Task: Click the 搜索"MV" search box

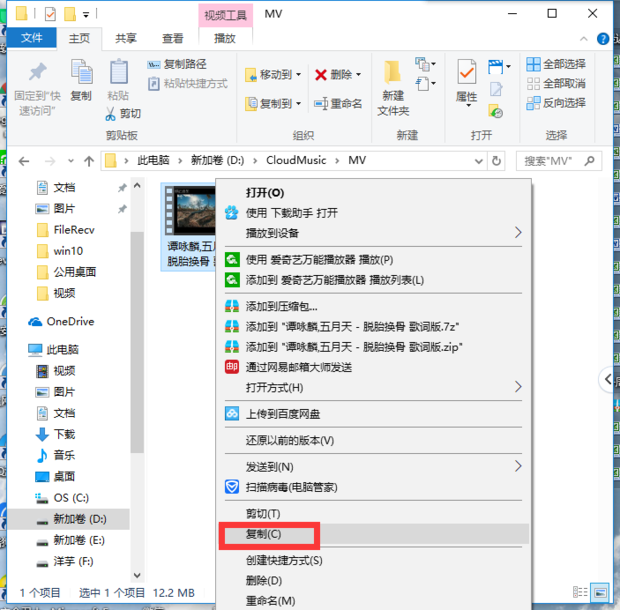Action: coord(559,161)
